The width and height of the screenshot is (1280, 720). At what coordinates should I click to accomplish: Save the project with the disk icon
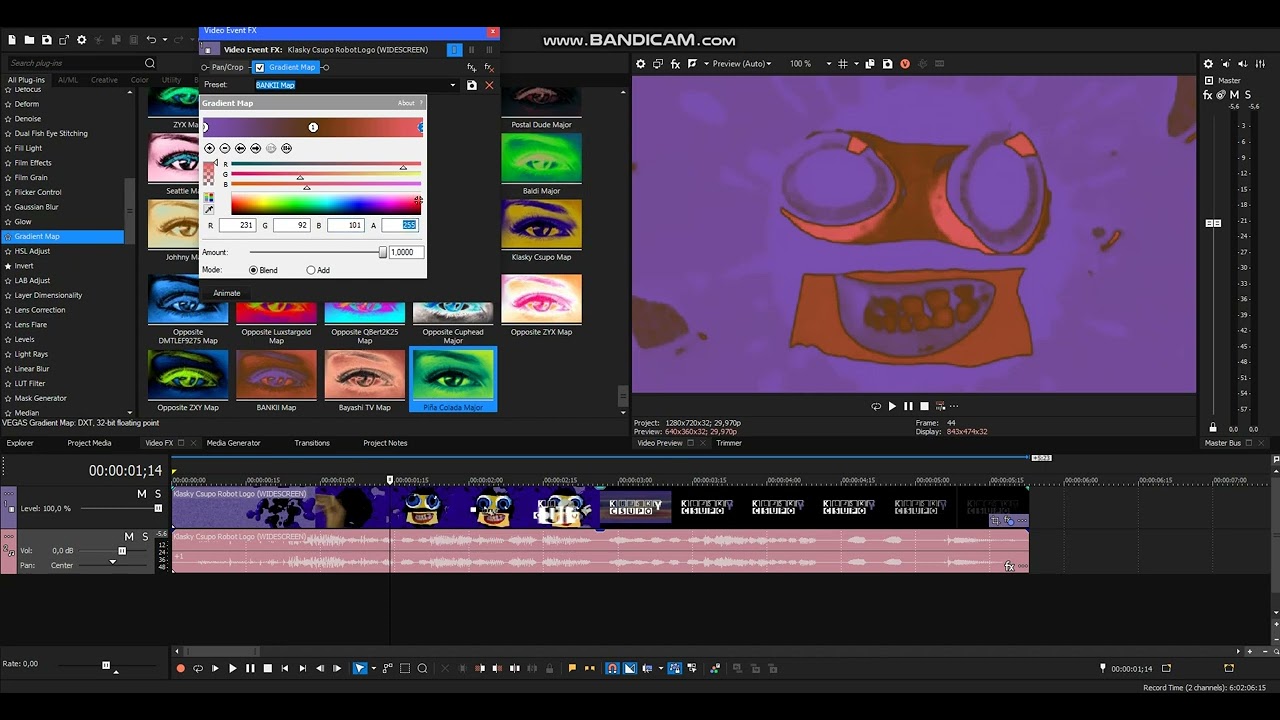click(x=46, y=40)
